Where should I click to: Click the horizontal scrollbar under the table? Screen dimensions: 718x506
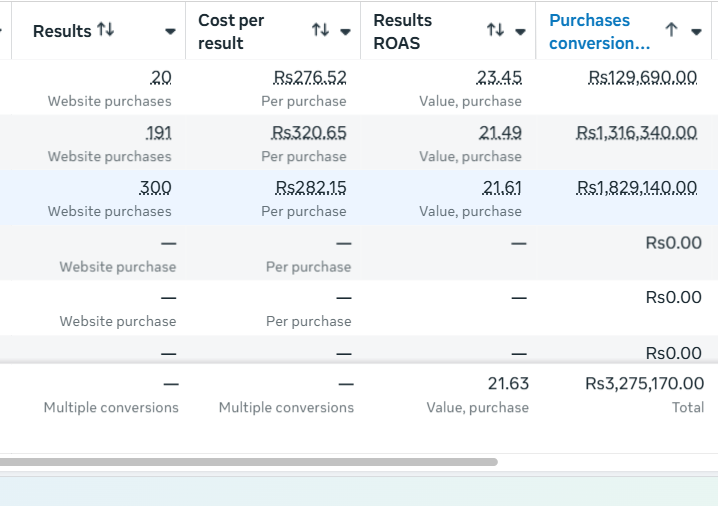[x=248, y=462]
